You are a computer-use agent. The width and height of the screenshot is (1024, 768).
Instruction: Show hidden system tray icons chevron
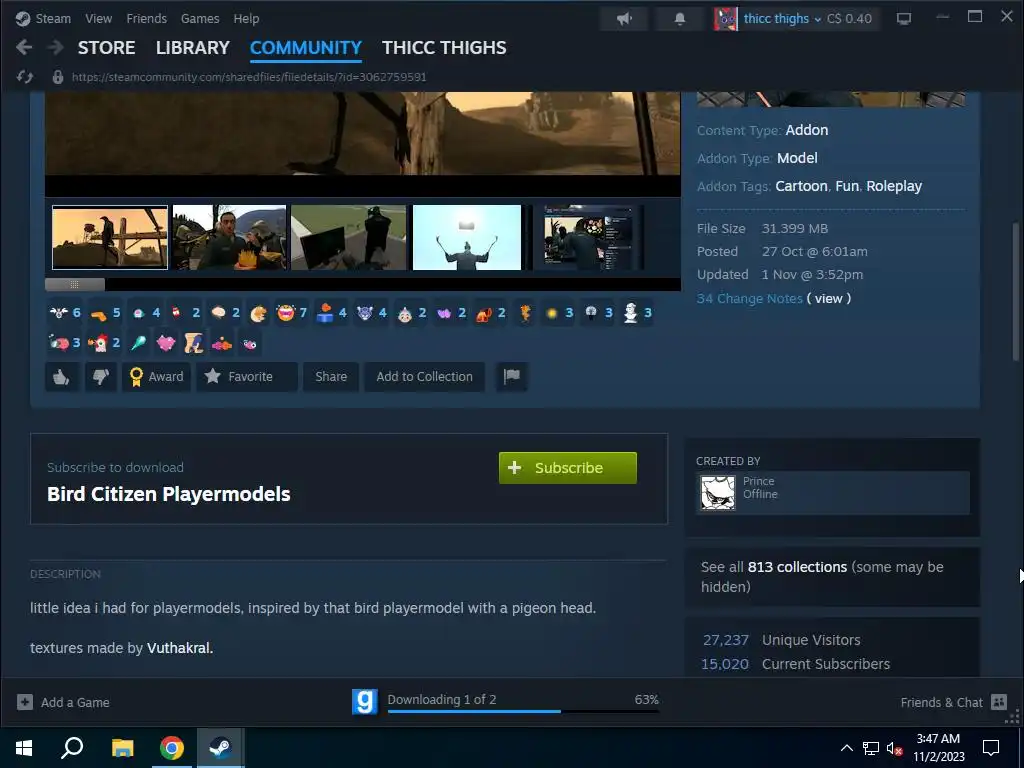pos(846,748)
